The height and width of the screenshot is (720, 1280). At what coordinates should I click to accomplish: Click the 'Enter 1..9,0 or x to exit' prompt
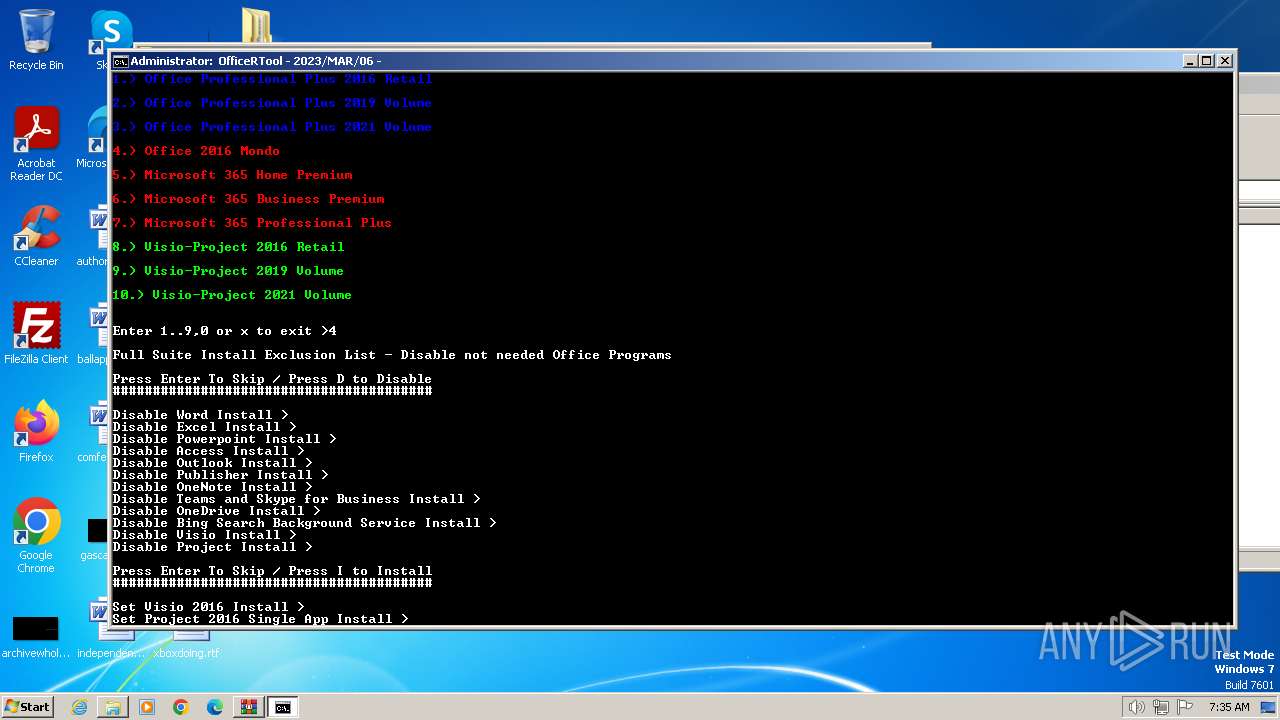pyautogui.click(x=224, y=331)
